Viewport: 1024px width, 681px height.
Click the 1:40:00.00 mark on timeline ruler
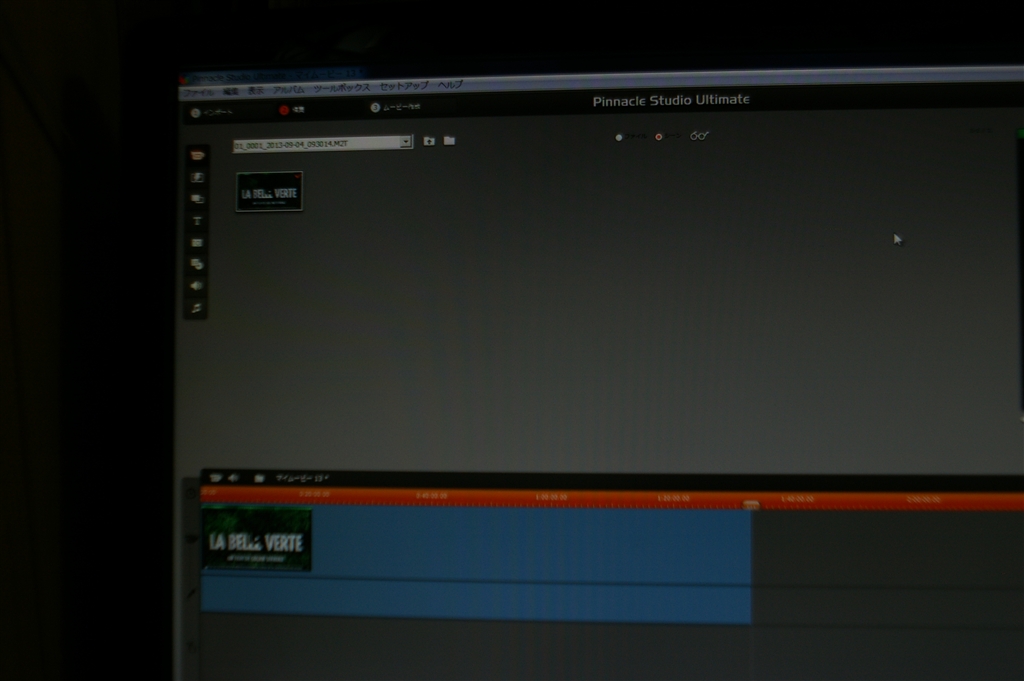(797, 499)
